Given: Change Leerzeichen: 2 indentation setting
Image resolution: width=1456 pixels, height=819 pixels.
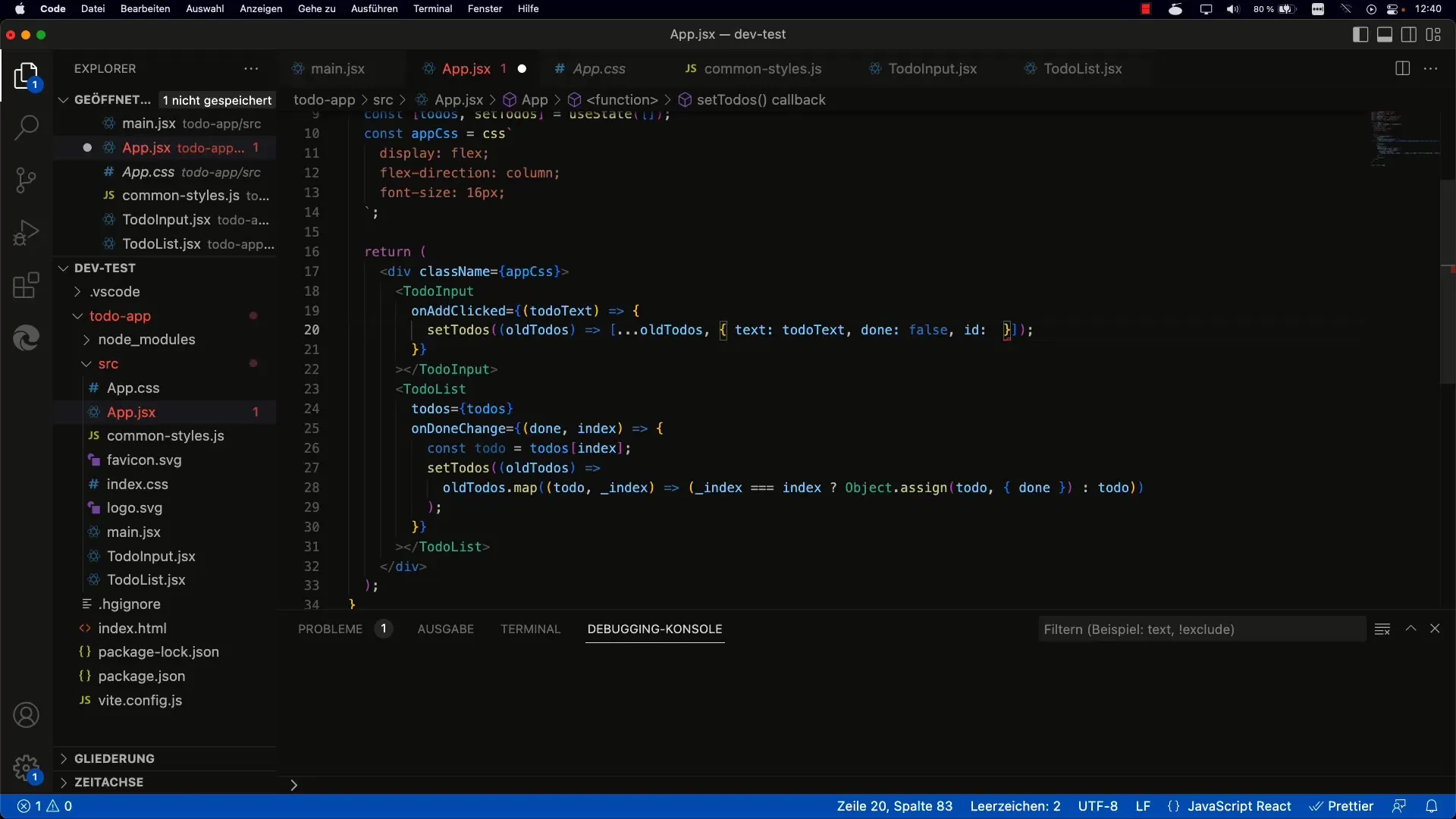Looking at the screenshot, I should coord(1015,806).
